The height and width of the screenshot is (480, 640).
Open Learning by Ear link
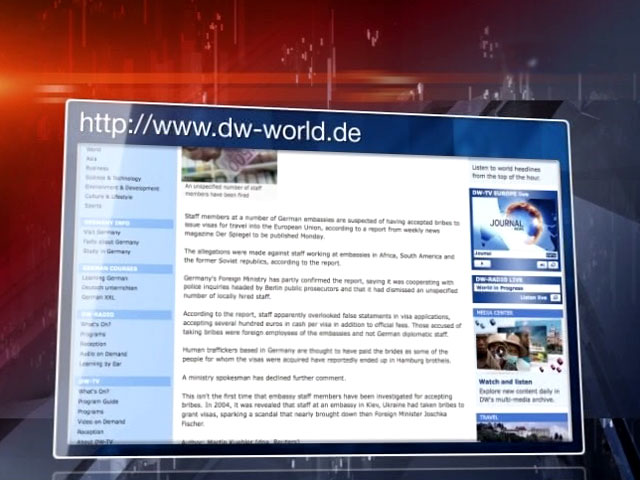(100, 364)
